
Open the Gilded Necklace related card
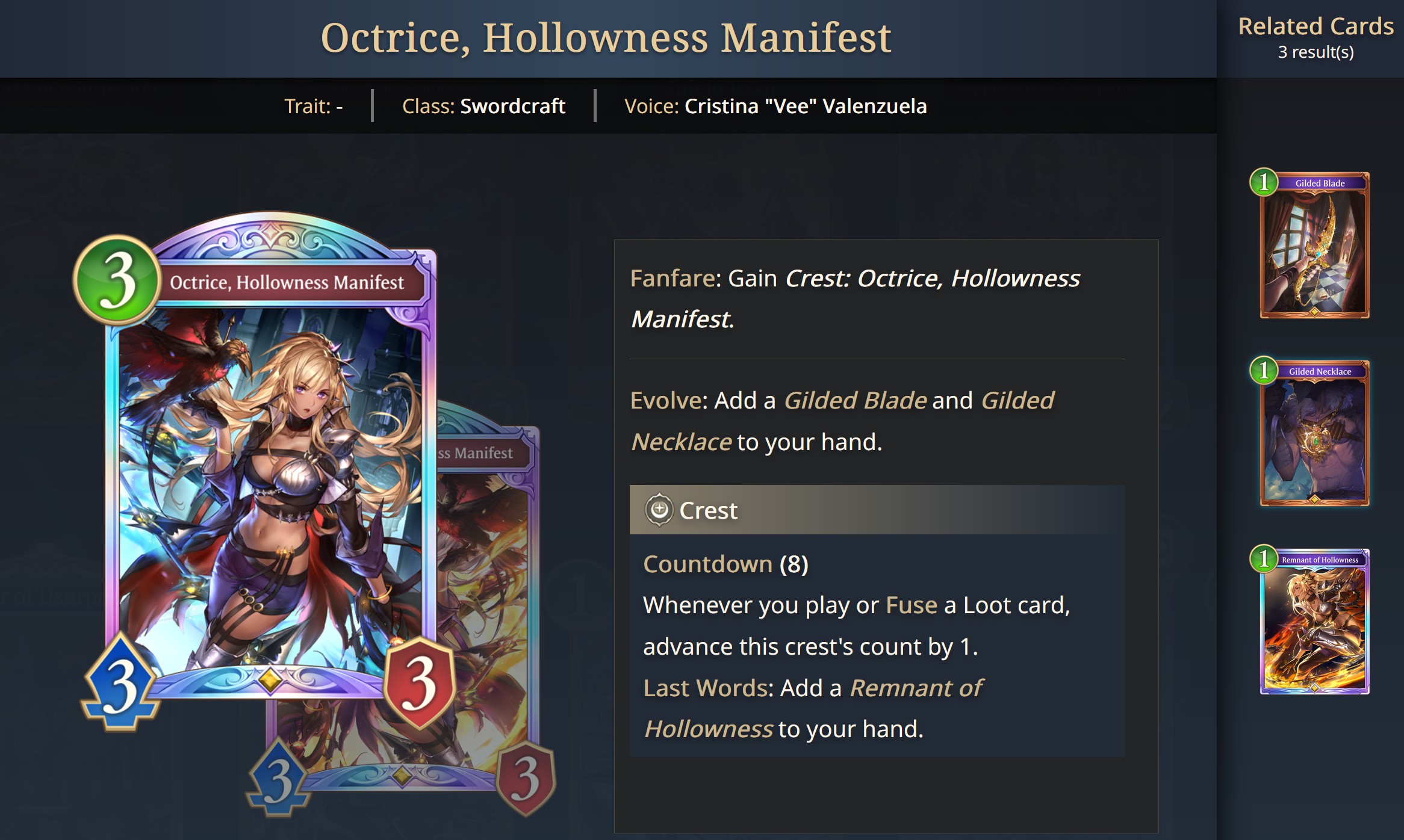(1315, 434)
